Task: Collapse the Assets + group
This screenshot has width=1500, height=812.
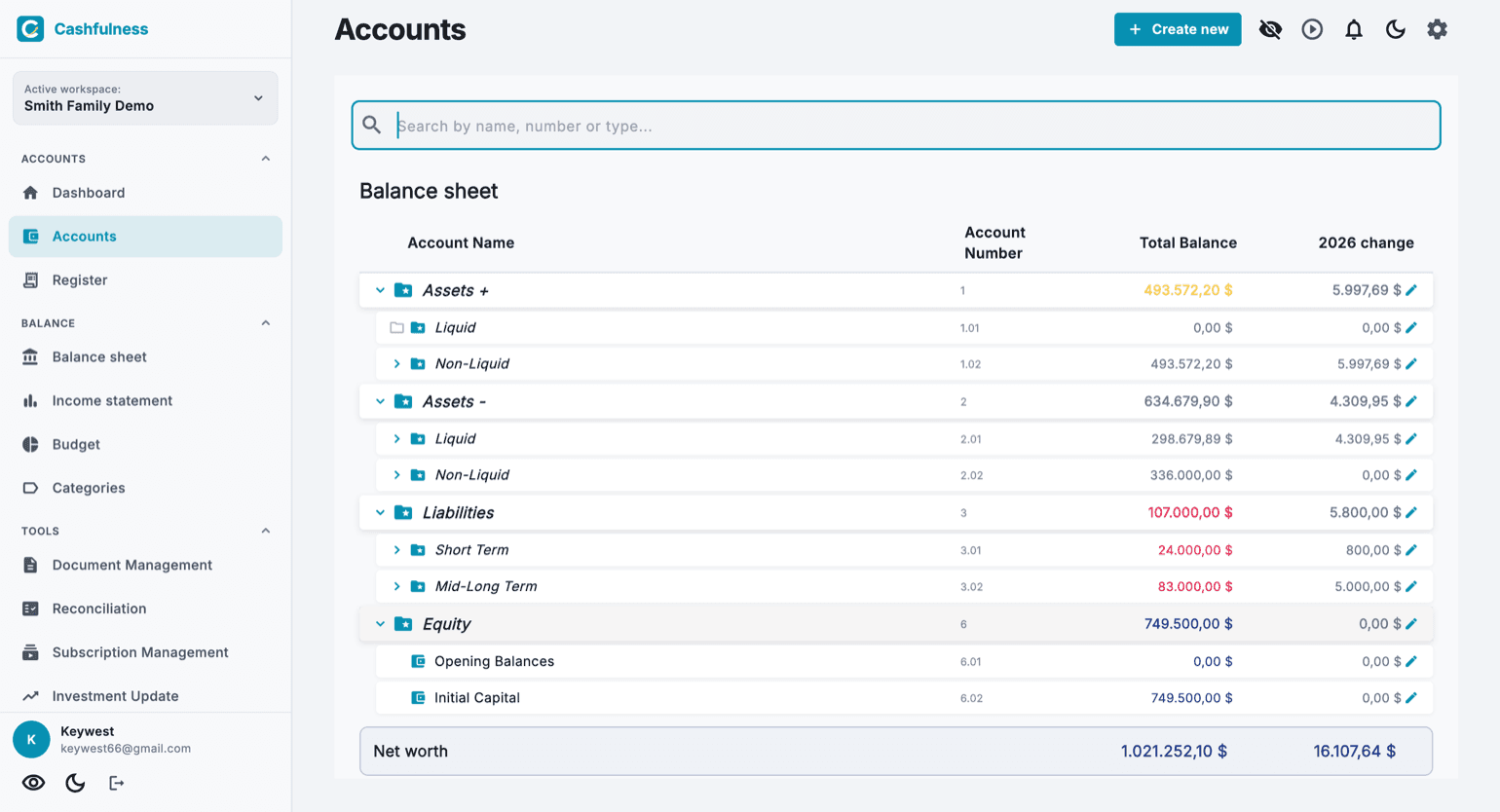Action: 380,290
